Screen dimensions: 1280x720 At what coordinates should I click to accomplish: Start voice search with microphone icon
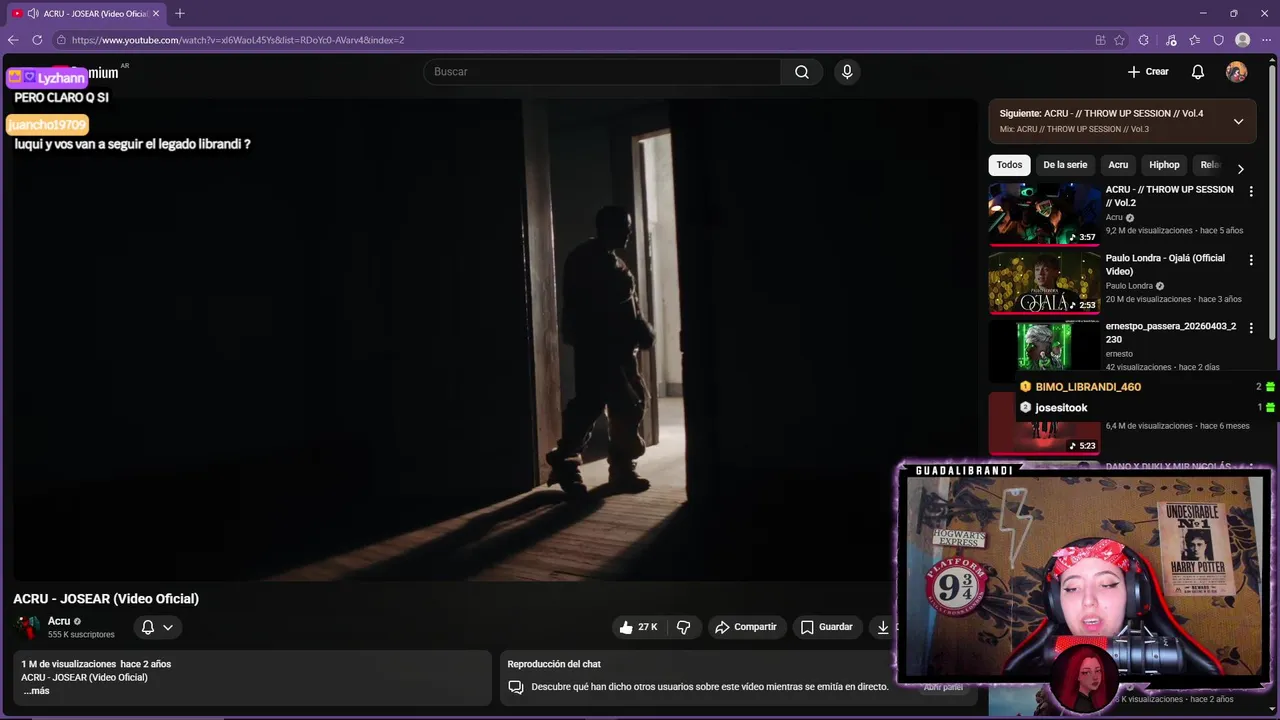pos(847,72)
